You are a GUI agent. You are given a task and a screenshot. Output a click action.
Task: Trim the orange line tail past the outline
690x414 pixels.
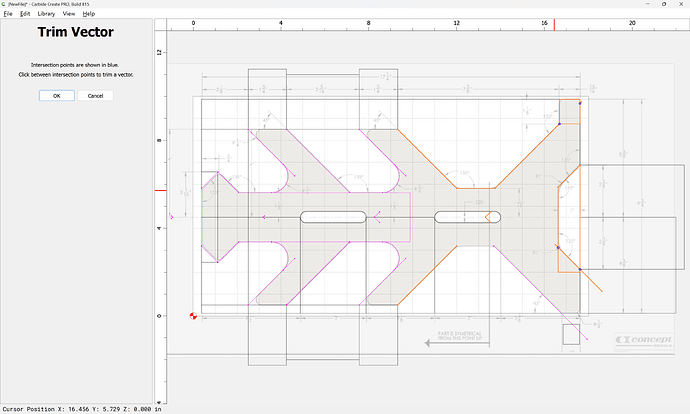pos(592,281)
